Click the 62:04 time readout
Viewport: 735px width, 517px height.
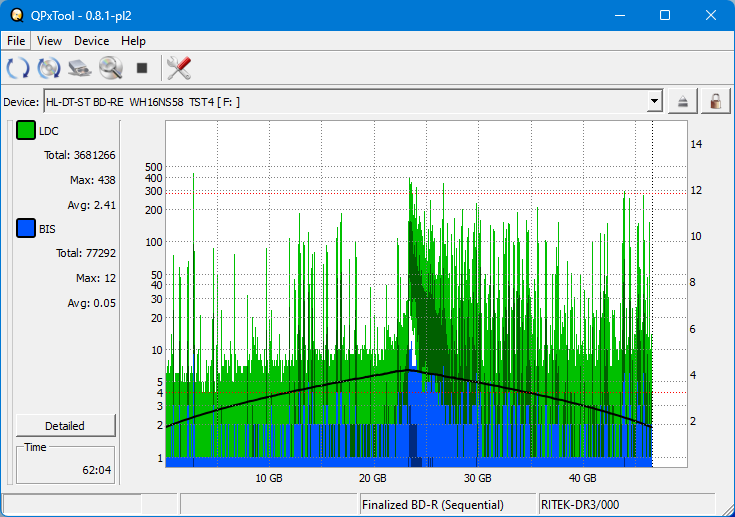point(97,470)
